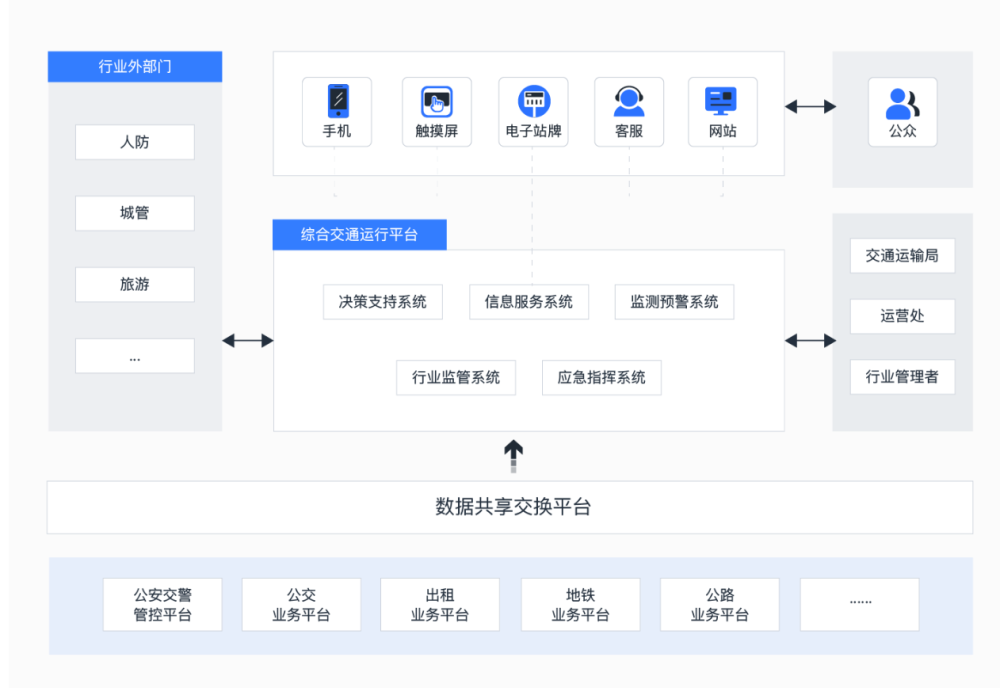This screenshot has height=688, width=1000.
Task: Select the 公路业务平台 box
Action: point(719,604)
